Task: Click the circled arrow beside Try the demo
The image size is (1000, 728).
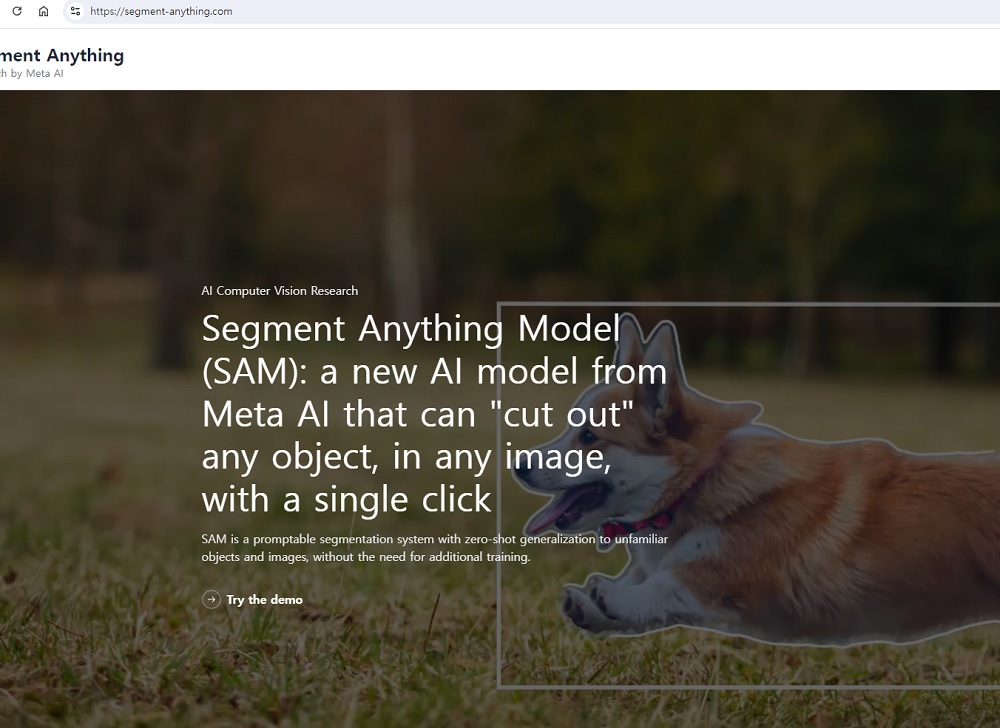Action: (x=211, y=599)
